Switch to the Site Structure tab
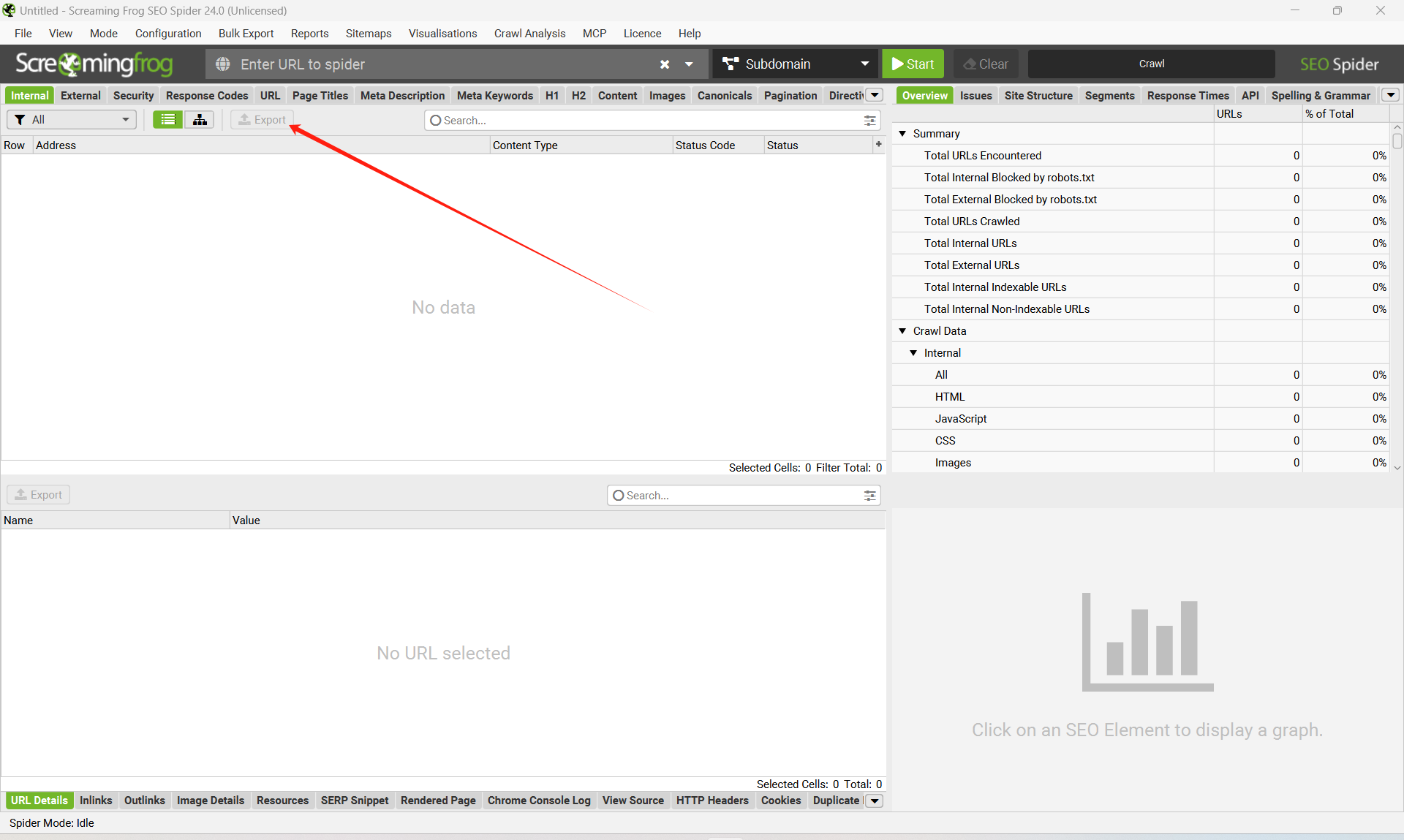The width and height of the screenshot is (1404, 840). pos(1038,96)
